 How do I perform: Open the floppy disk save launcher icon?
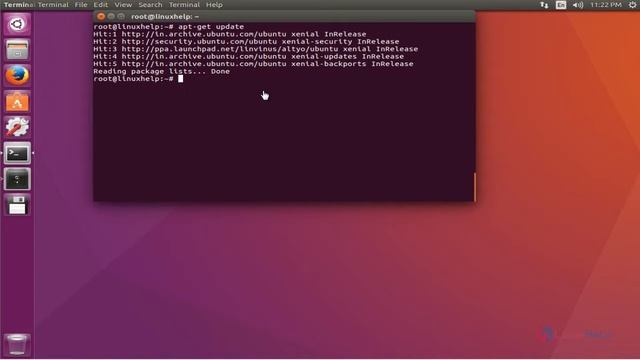click(17, 205)
